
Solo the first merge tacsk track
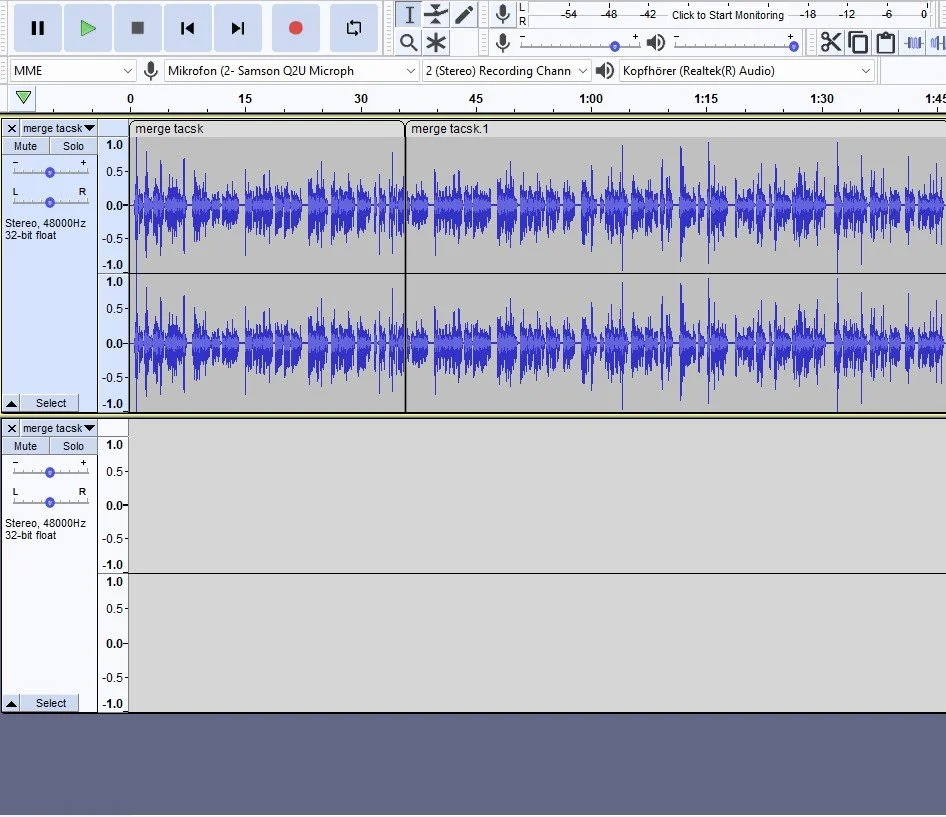pos(73,146)
